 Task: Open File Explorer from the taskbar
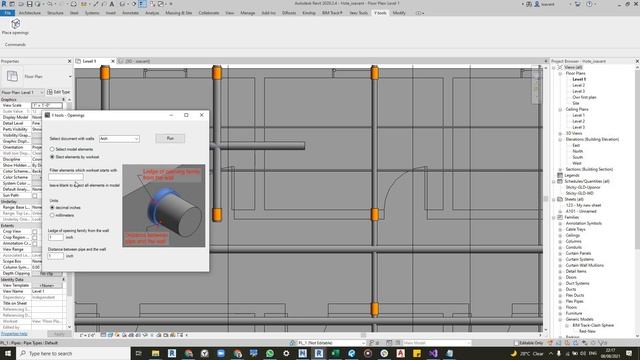click(156, 353)
